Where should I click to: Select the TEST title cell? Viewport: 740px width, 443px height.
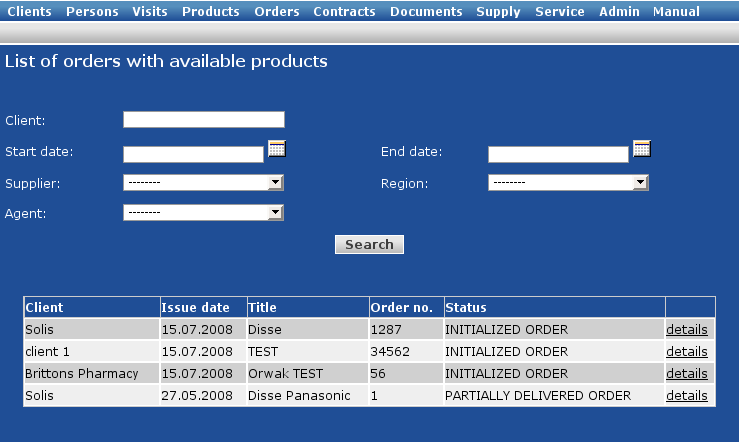[x=308, y=351]
